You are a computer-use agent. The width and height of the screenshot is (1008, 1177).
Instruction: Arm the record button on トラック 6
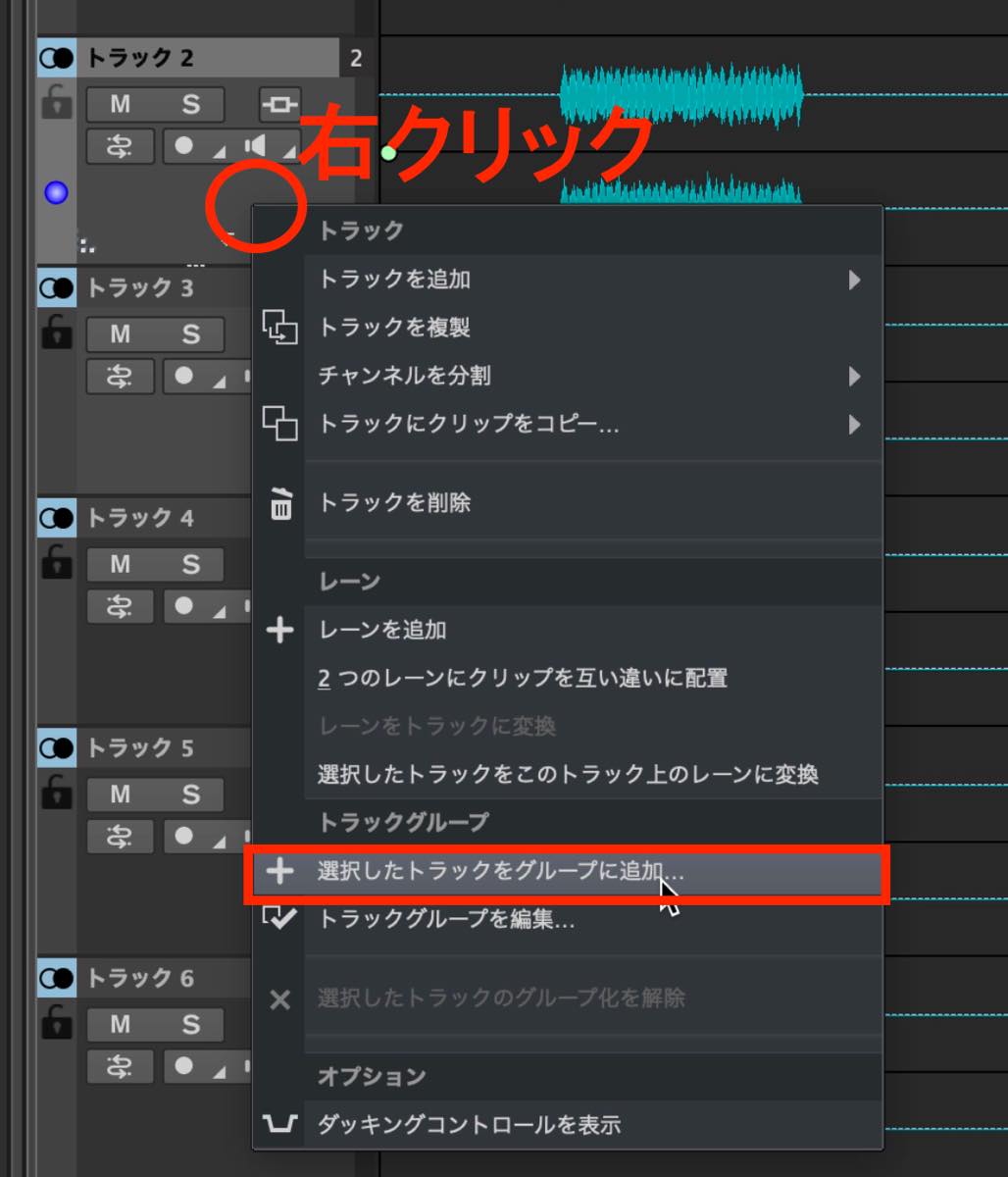pyautogui.click(x=184, y=1066)
